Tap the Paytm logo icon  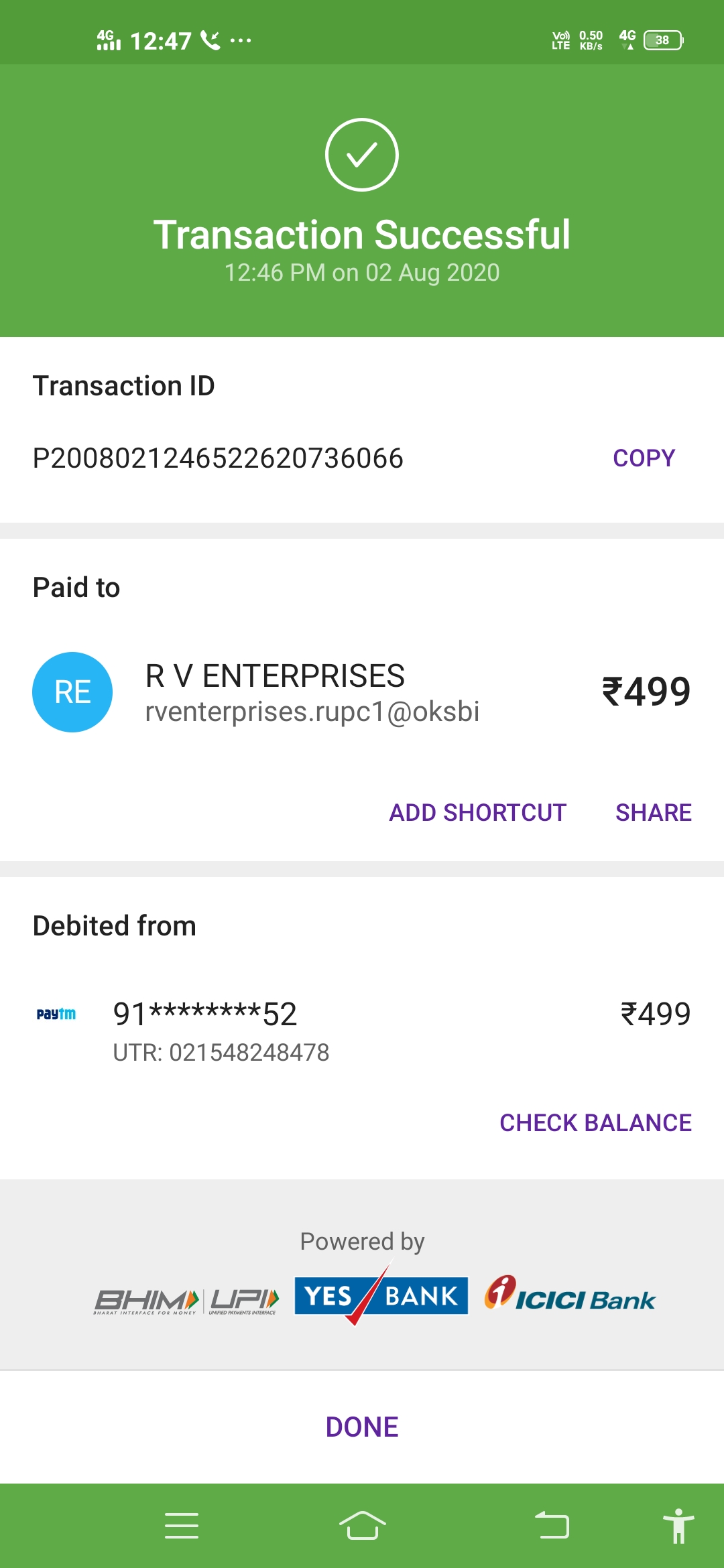pos(56,1014)
